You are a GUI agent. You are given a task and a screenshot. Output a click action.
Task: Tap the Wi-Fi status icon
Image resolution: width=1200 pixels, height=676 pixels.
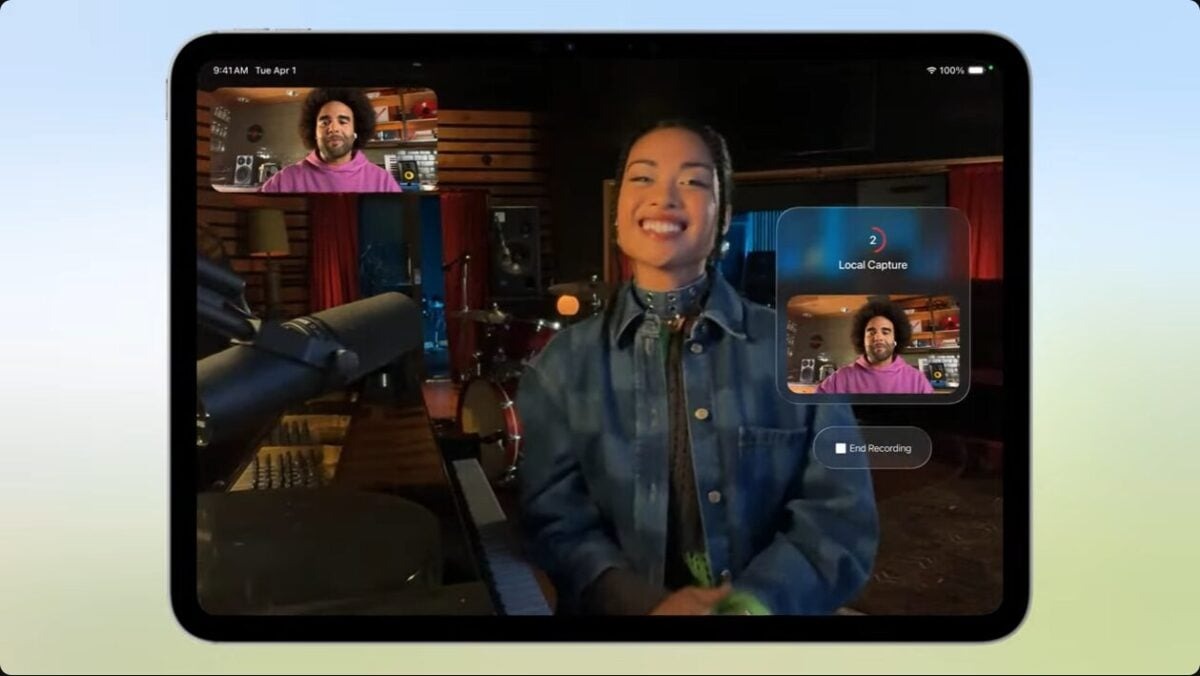(931, 71)
